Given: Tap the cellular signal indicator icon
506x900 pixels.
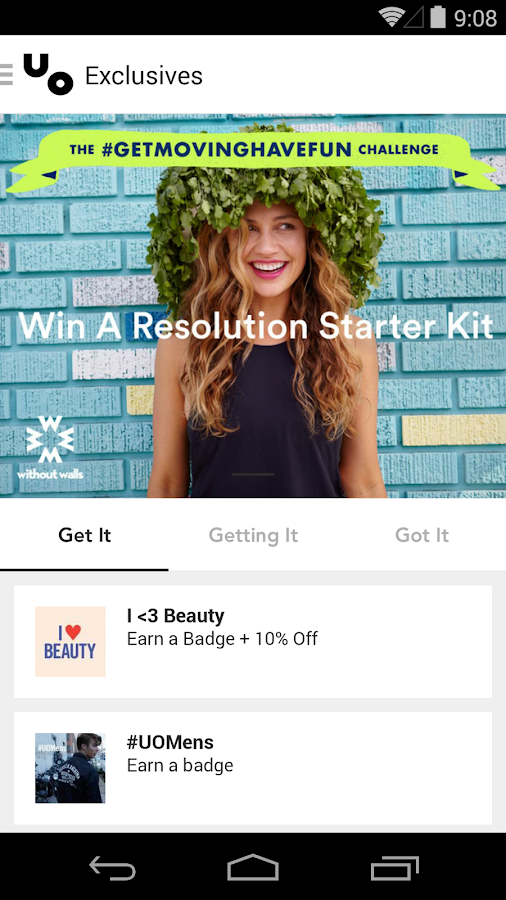Looking at the screenshot, I should click(414, 18).
